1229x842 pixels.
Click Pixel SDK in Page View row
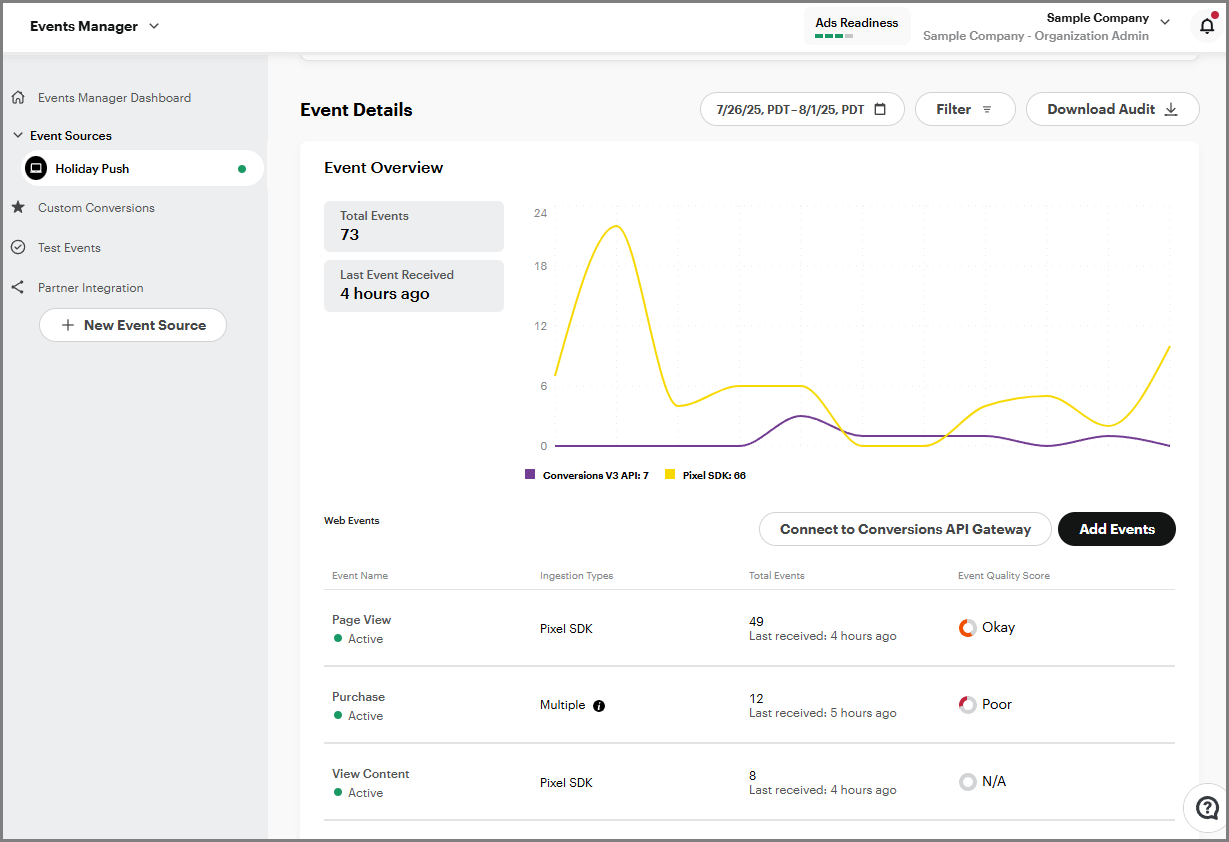point(566,629)
